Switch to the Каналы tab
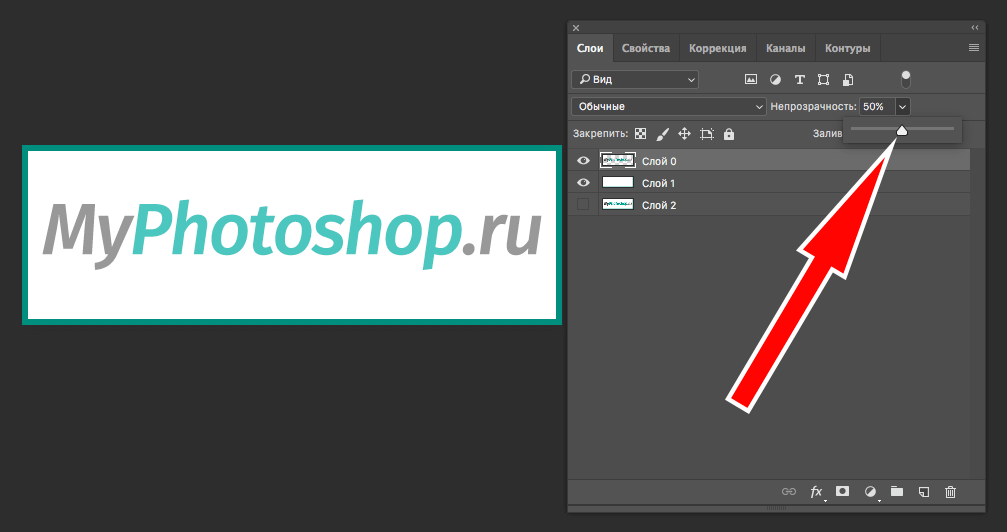The height and width of the screenshot is (532, 1007). (x=786, y=48)
